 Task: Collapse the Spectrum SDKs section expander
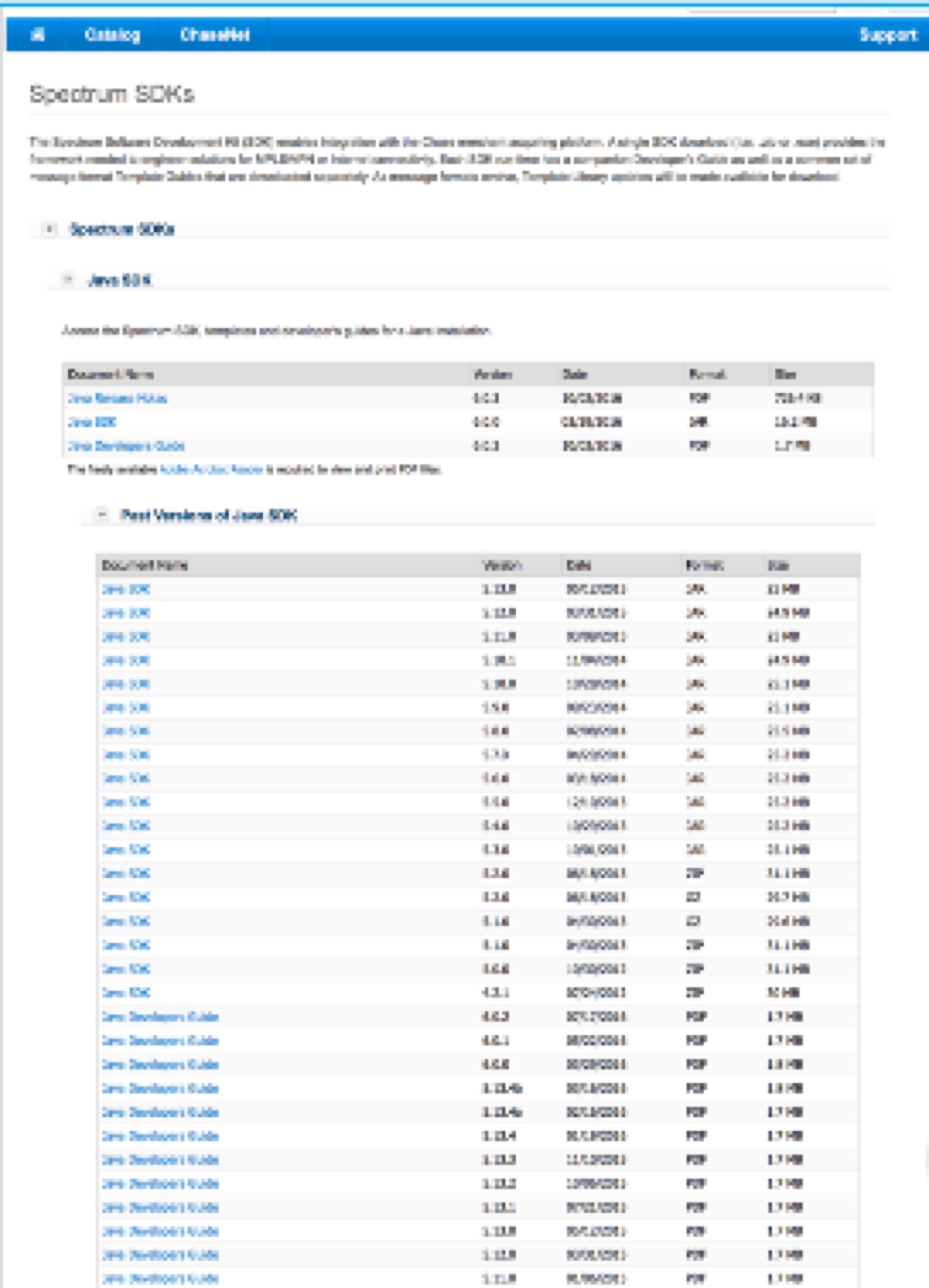click(49, 229)
